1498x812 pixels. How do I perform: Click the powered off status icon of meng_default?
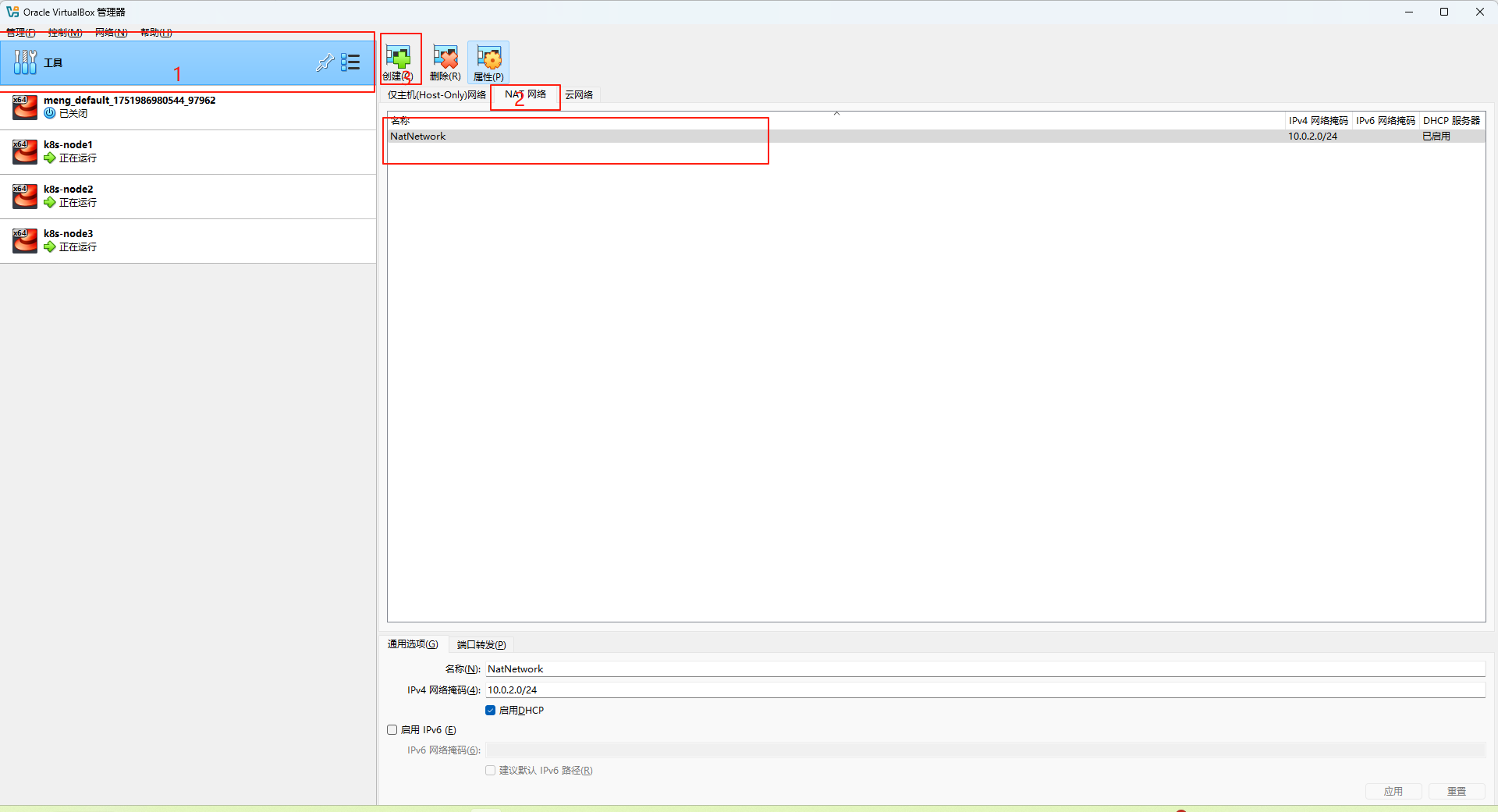point(50,113)
